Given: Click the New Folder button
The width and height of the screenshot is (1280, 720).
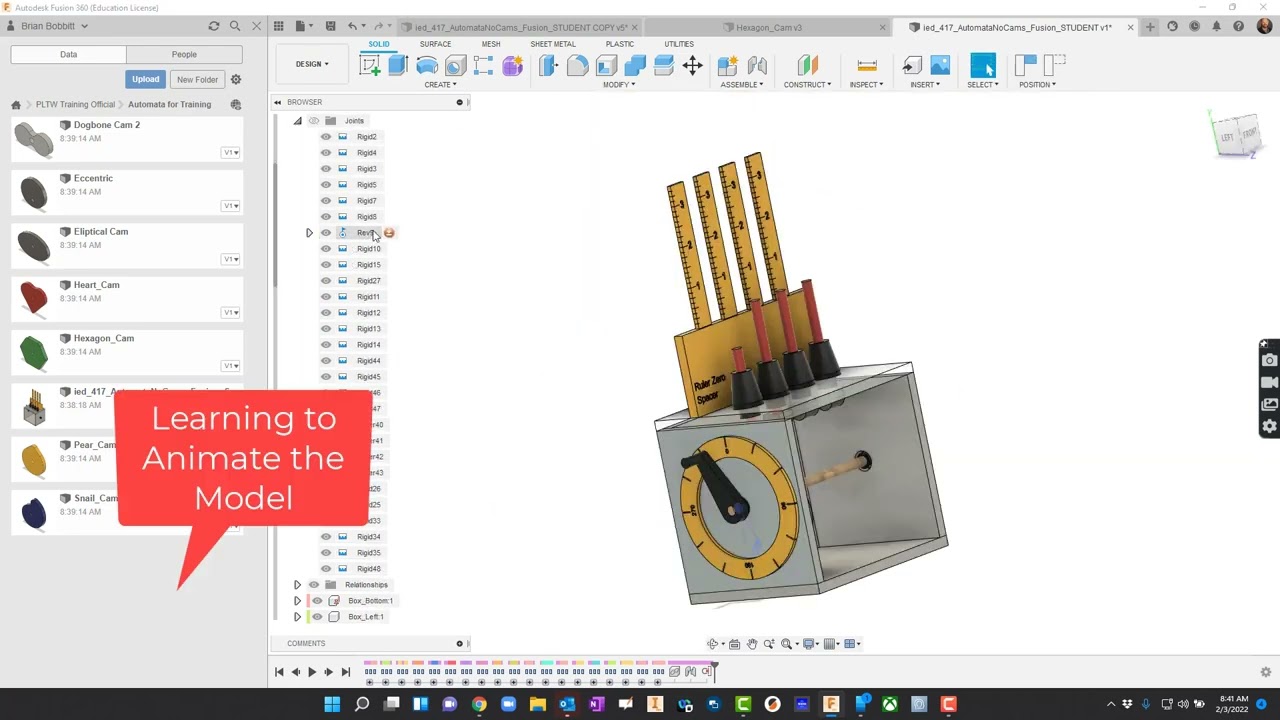Looking at the screenshot, I should point(197,79).
